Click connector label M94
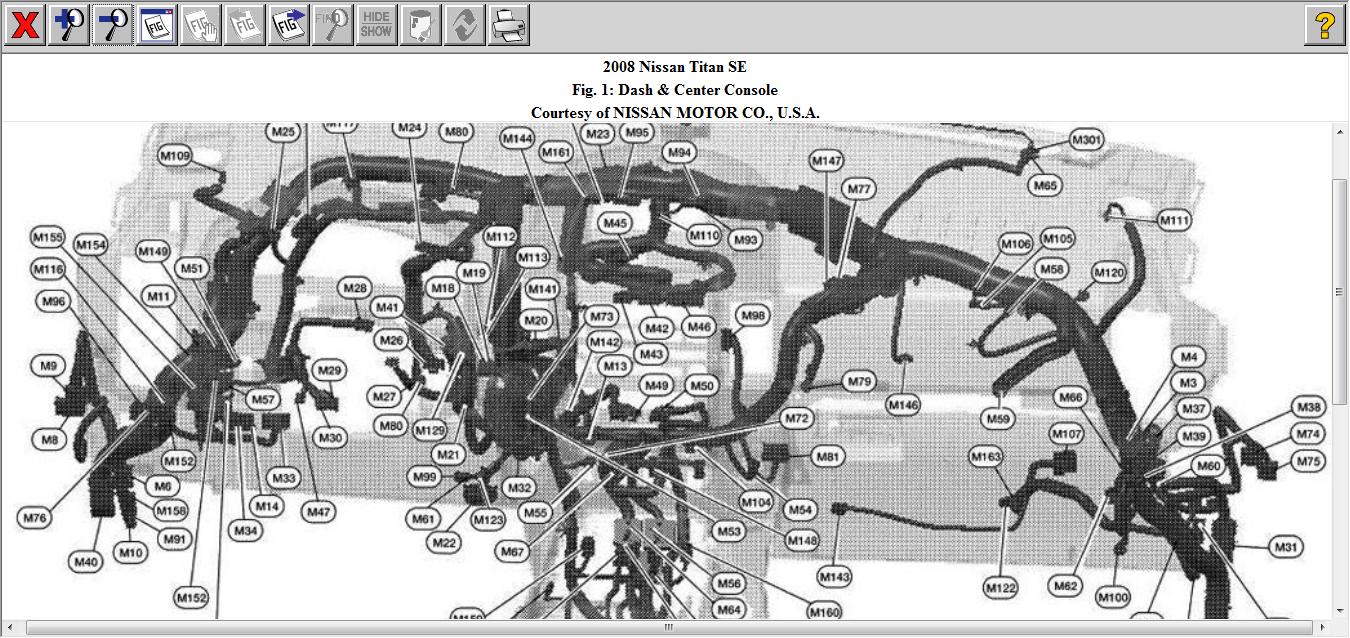 pos(679,152)
